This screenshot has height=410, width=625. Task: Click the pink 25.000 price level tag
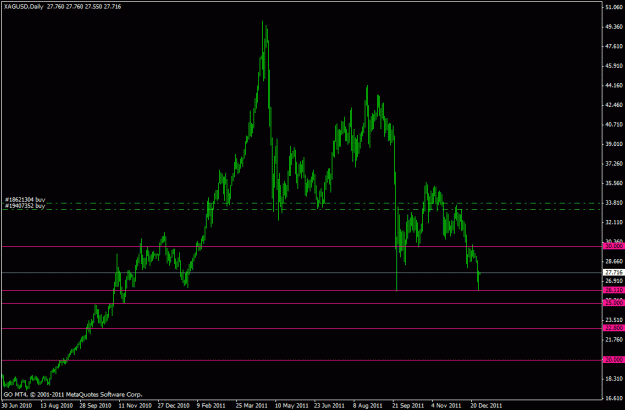[613, 303]
